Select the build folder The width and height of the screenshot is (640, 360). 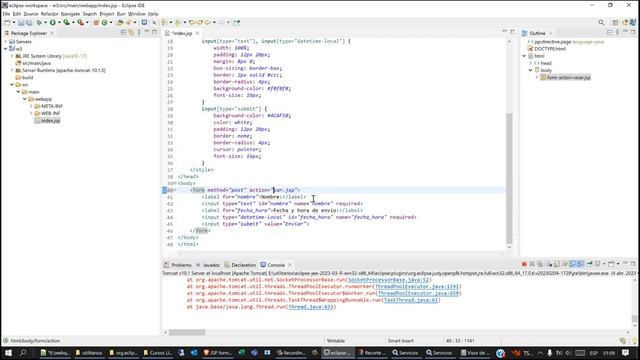pos(24,77)
